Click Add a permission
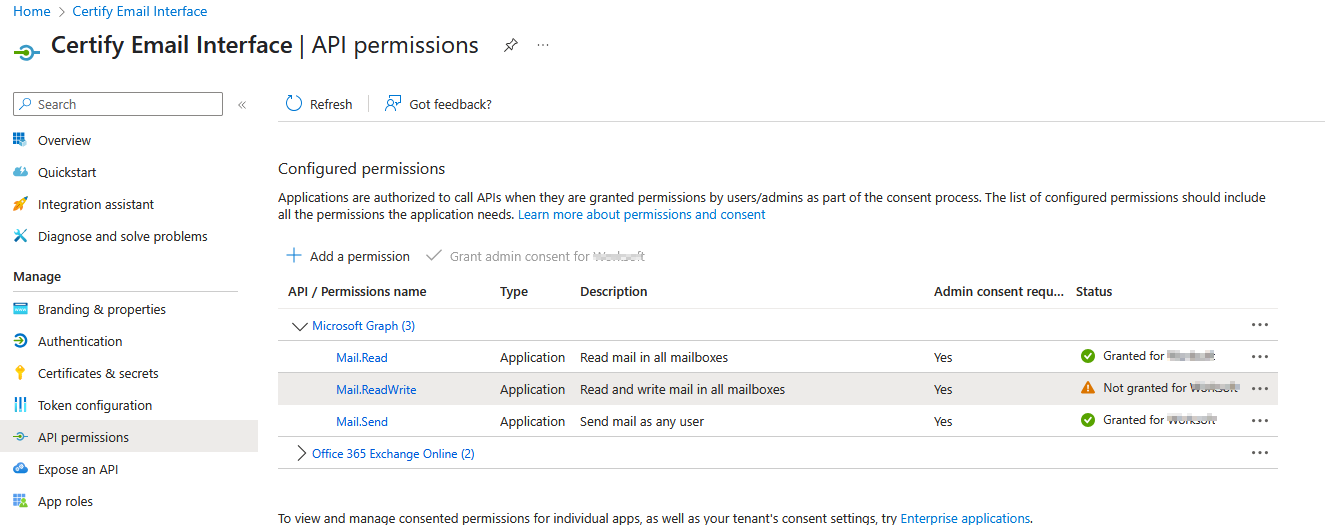 tap(348, 256)
